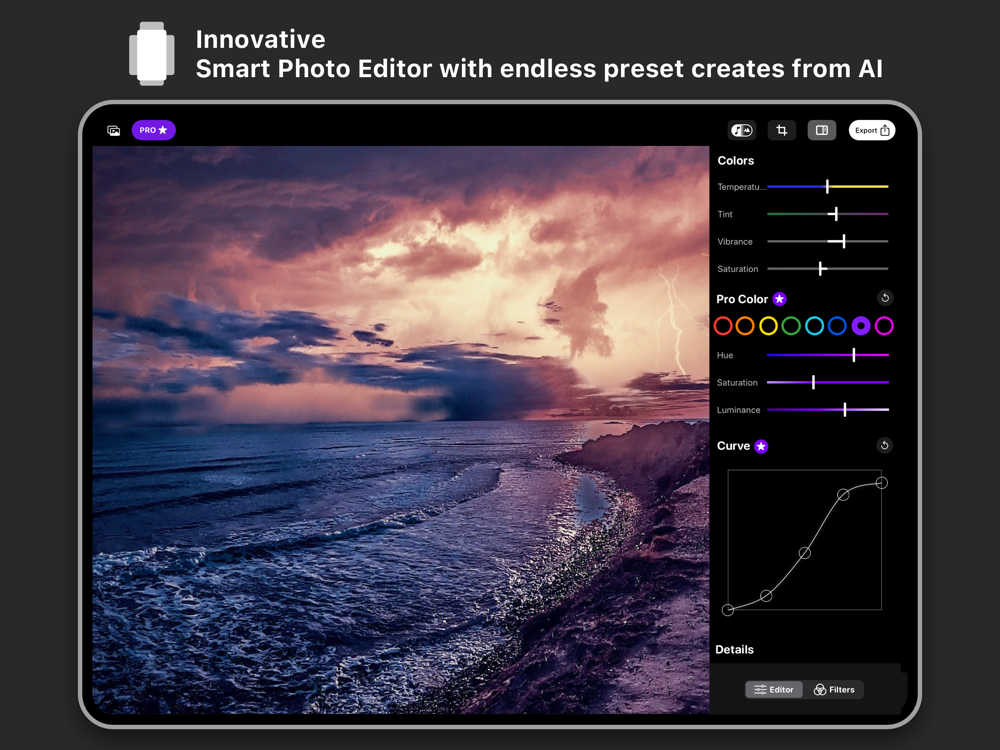Click the top-right curve endpoint
The height and width of the screenshot is (750, 1000).
coord(881,483)
